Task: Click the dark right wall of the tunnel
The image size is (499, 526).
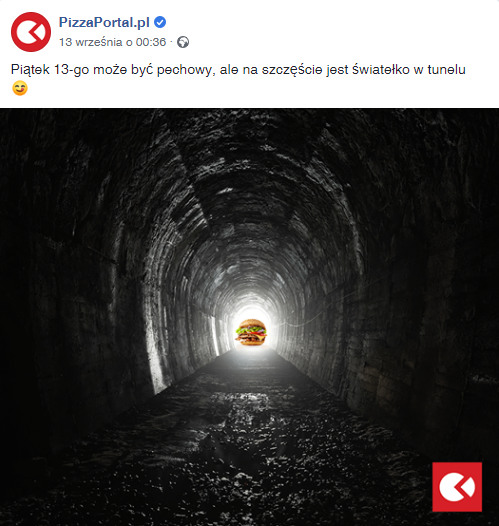Action: tap(429, 302)
